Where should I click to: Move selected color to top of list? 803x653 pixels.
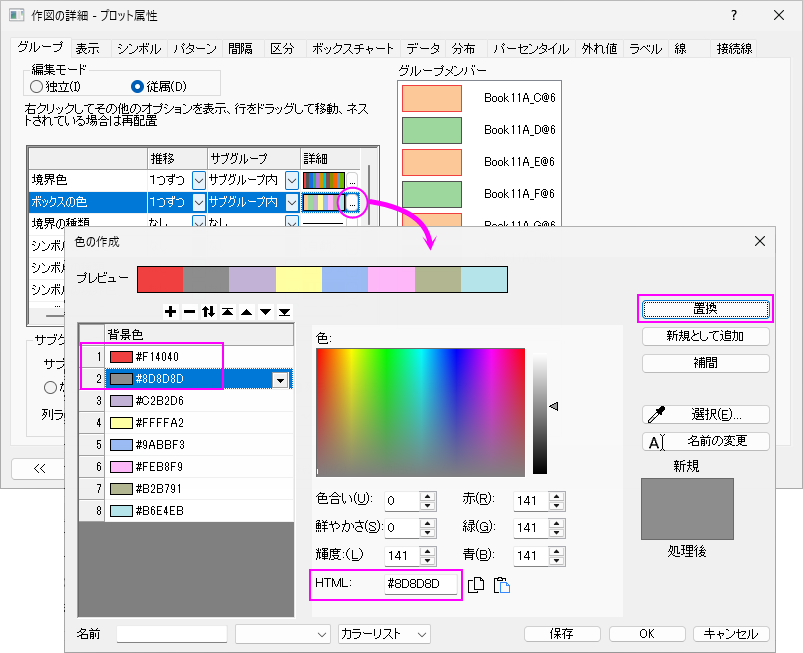(x=227, y=311)
